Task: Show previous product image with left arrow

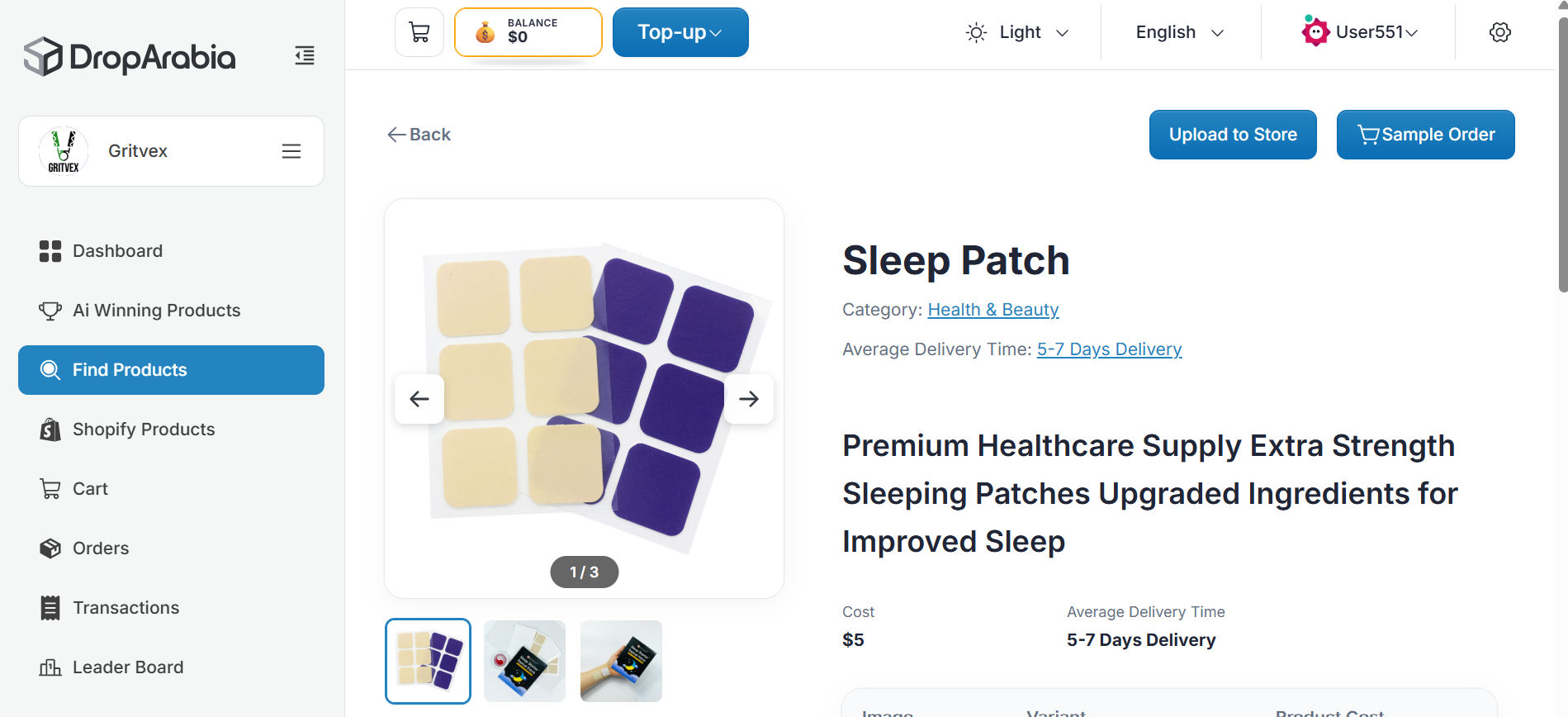Action: pyautogui.click(x=419, y=399)
